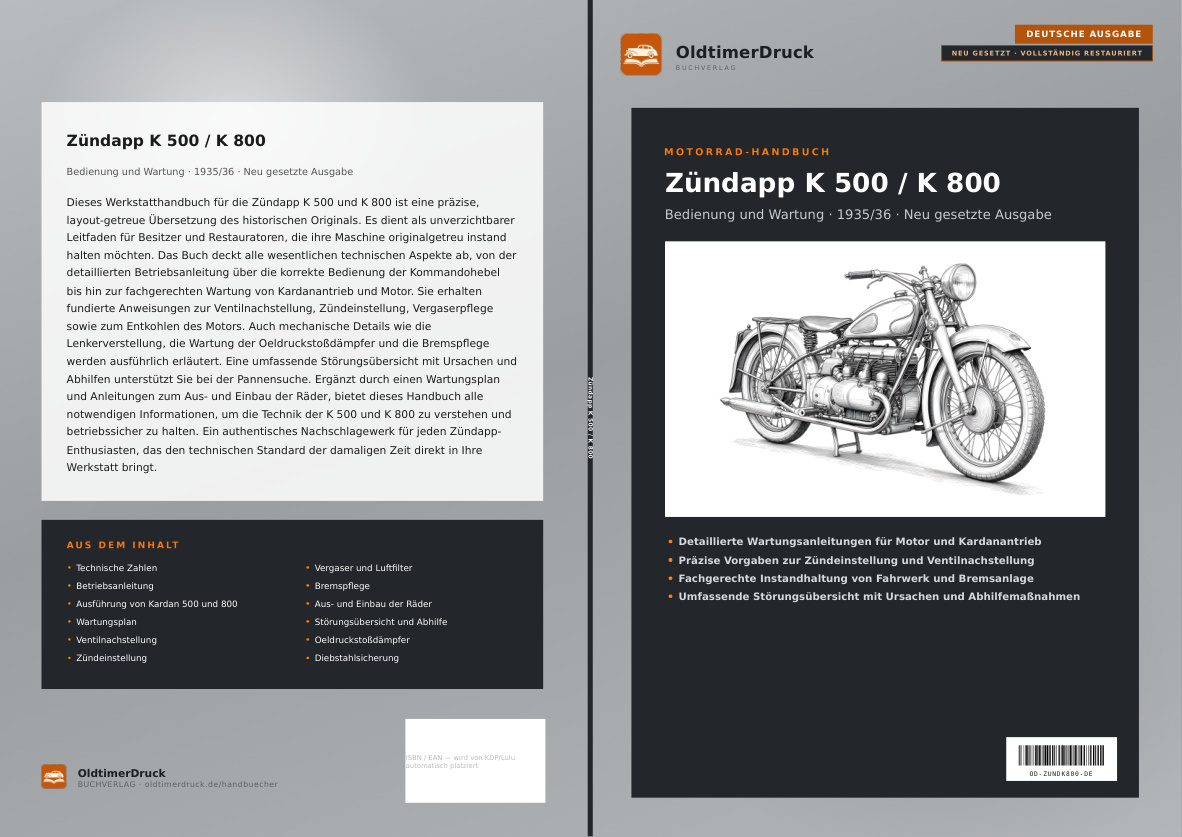Click the motorcycle illustration

(x=884, y=379)
